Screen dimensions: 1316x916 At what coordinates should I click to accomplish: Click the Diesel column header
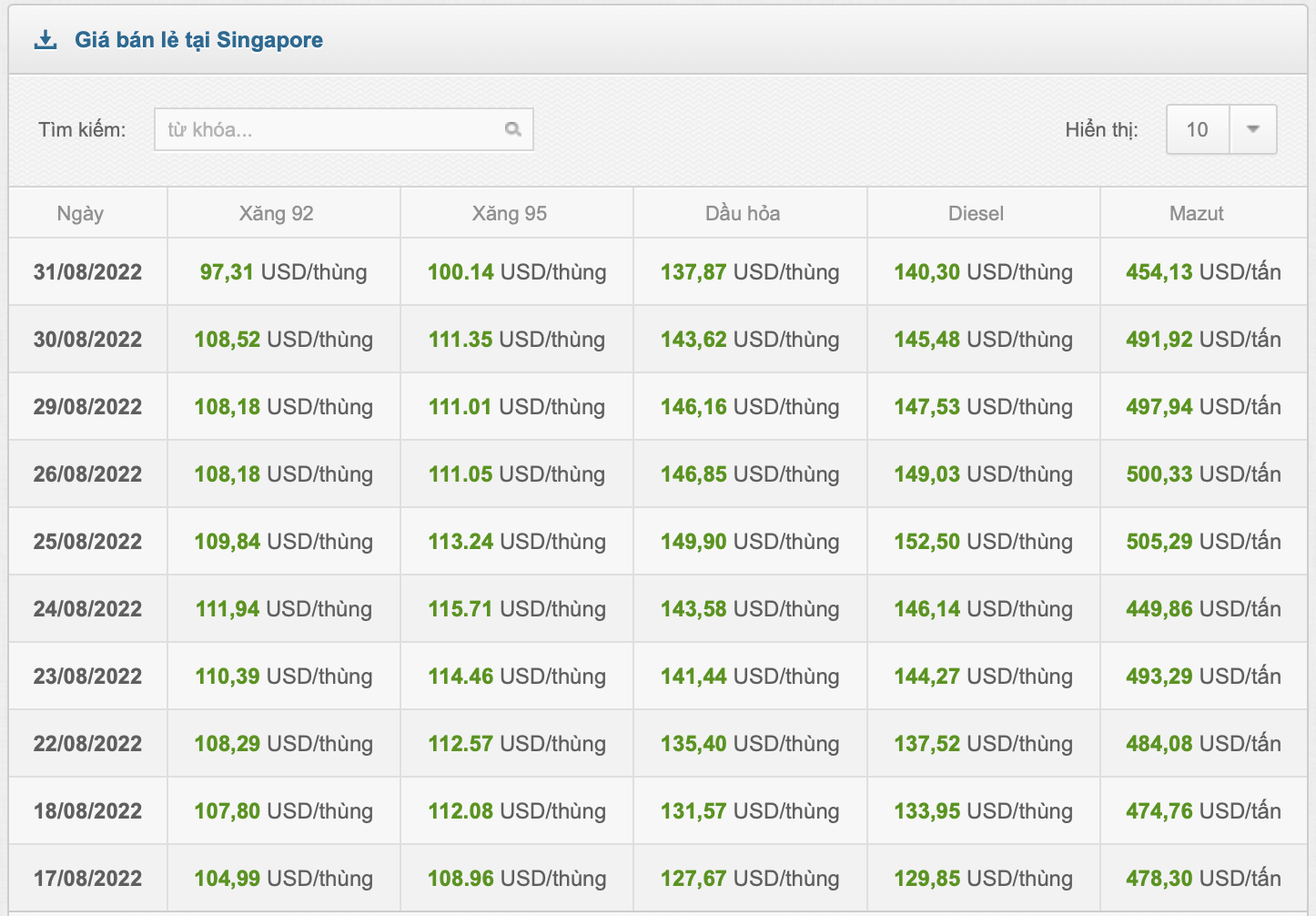(976, 213)
